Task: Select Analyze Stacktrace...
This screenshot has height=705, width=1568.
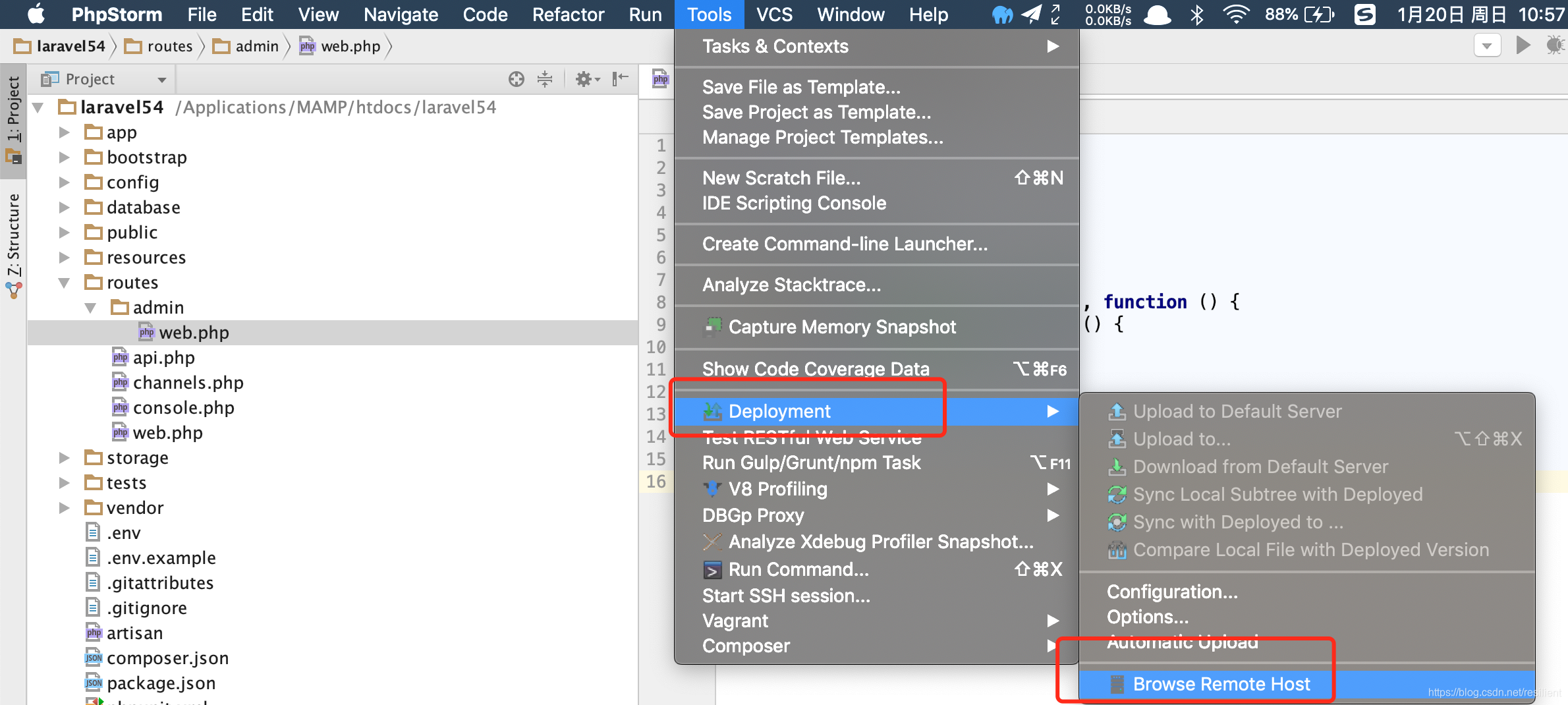Action: pyautogui.click(x=876, y=285)
